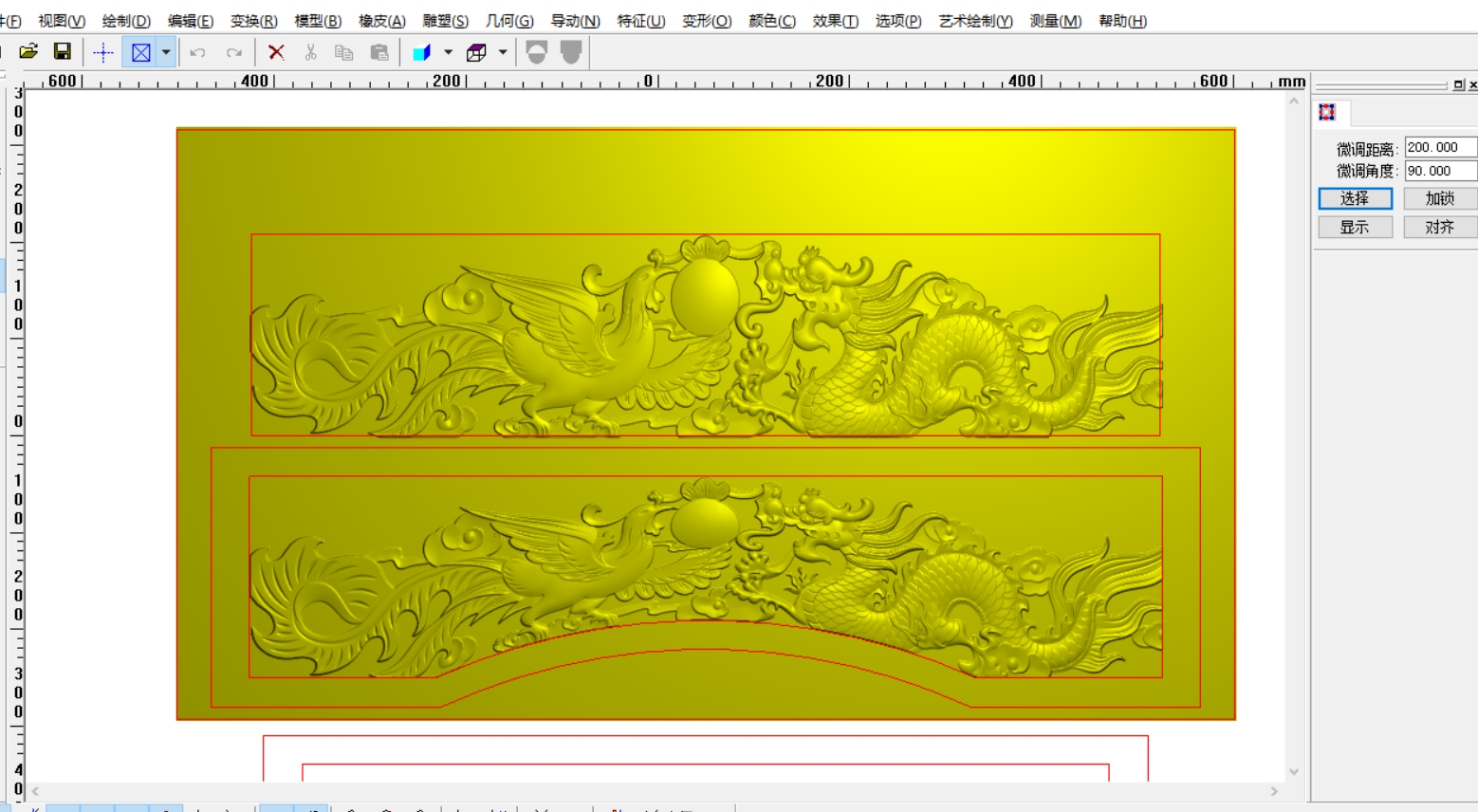Open the 雕塑(S) menu

coord(446,21)
